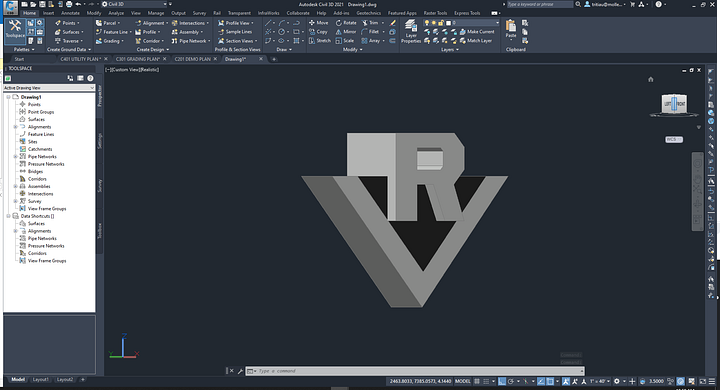Toggle clean screen icon in status bar

(703, 381)
